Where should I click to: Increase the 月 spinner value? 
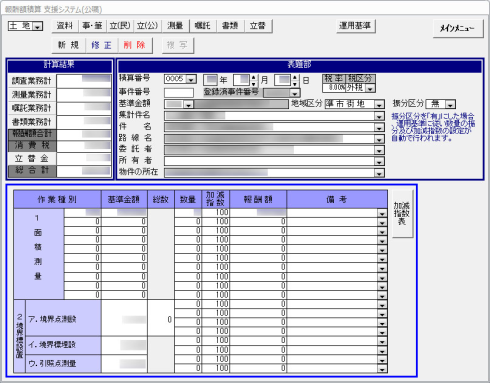[254, 77]
